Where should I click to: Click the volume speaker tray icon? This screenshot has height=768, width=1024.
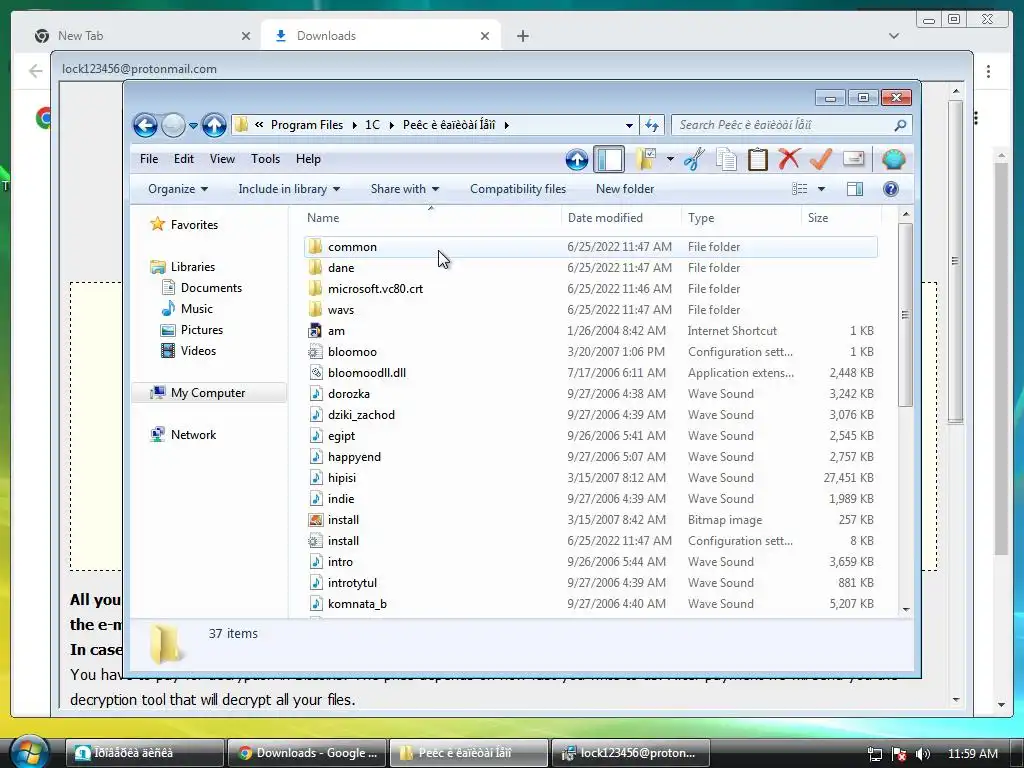[922, 754]
